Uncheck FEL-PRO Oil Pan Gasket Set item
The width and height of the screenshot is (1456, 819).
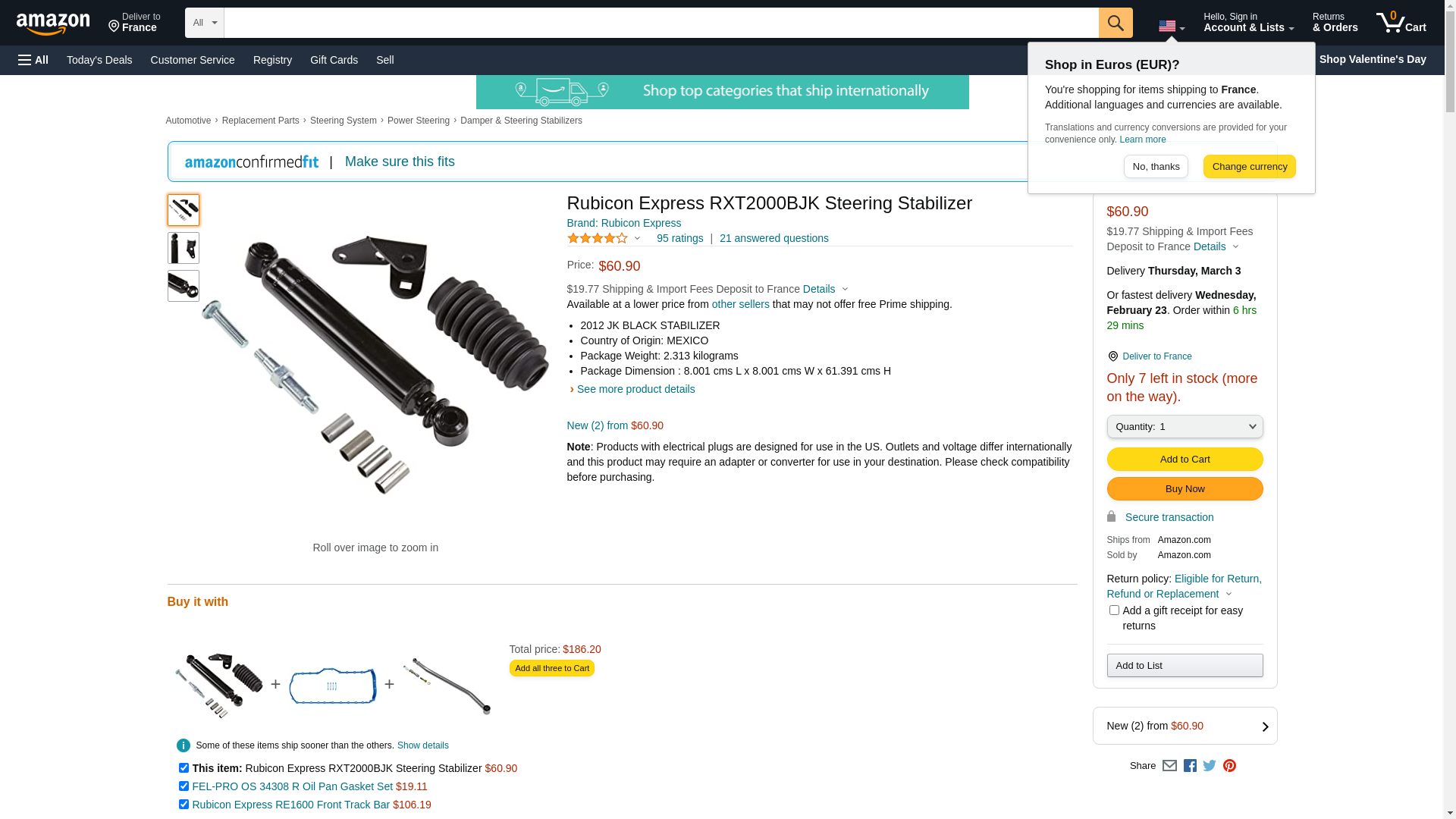tap(184, 786)
